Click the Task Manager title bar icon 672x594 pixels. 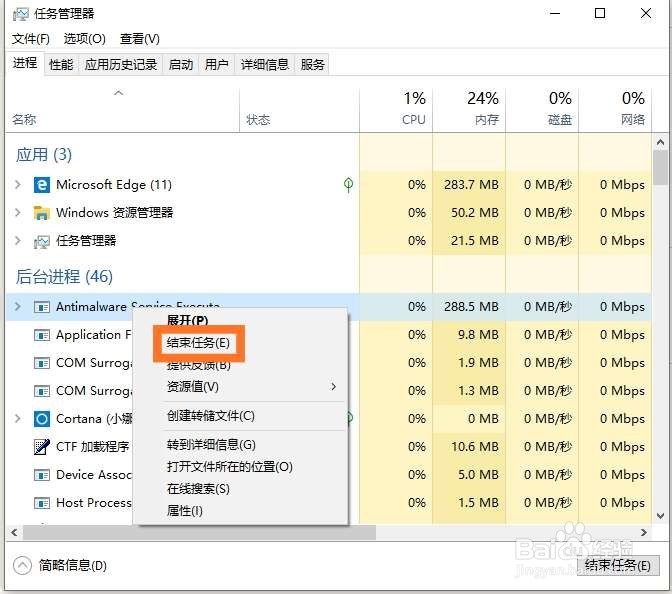(21, 14)
